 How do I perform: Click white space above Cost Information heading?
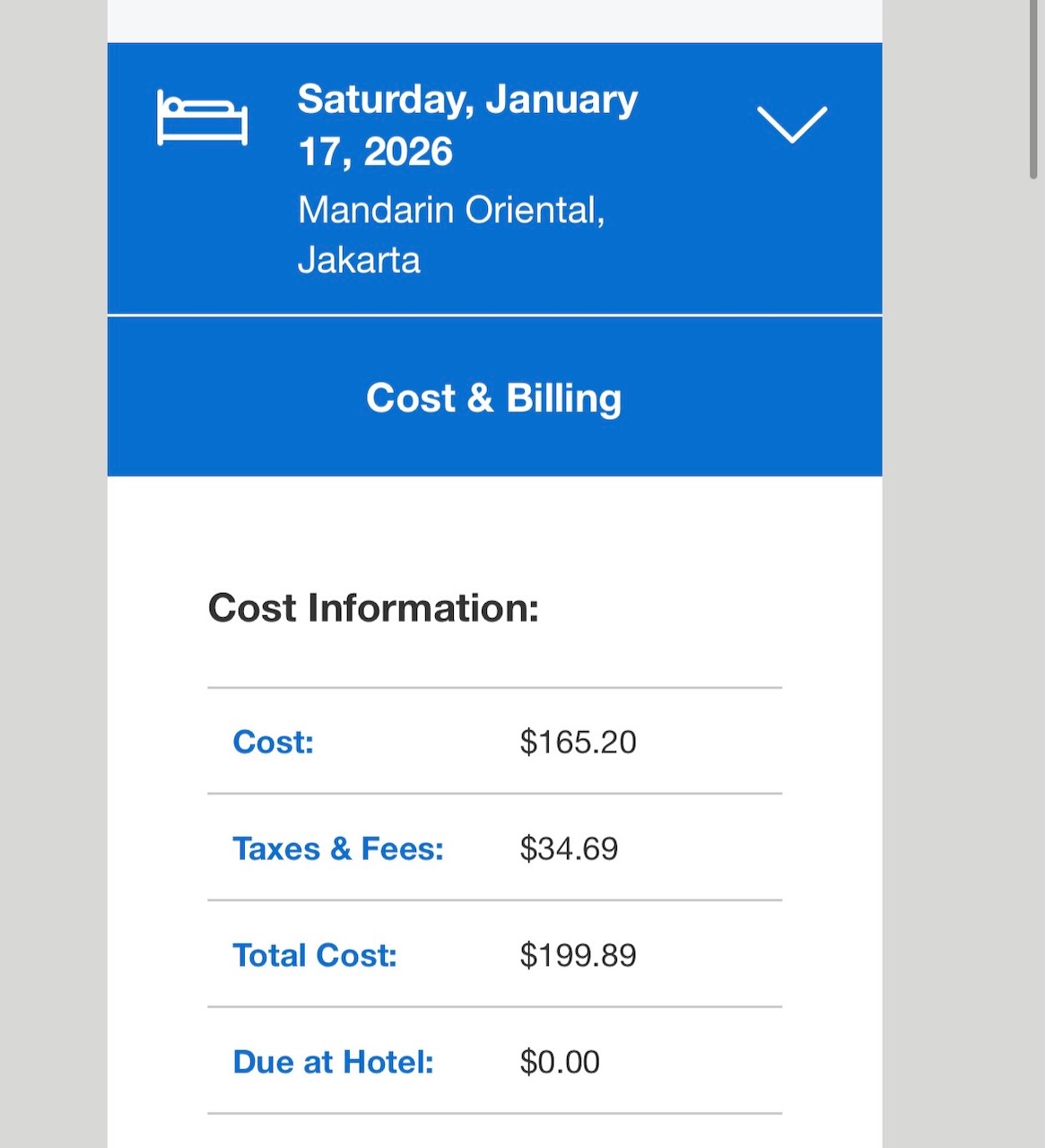click(494, 529)
